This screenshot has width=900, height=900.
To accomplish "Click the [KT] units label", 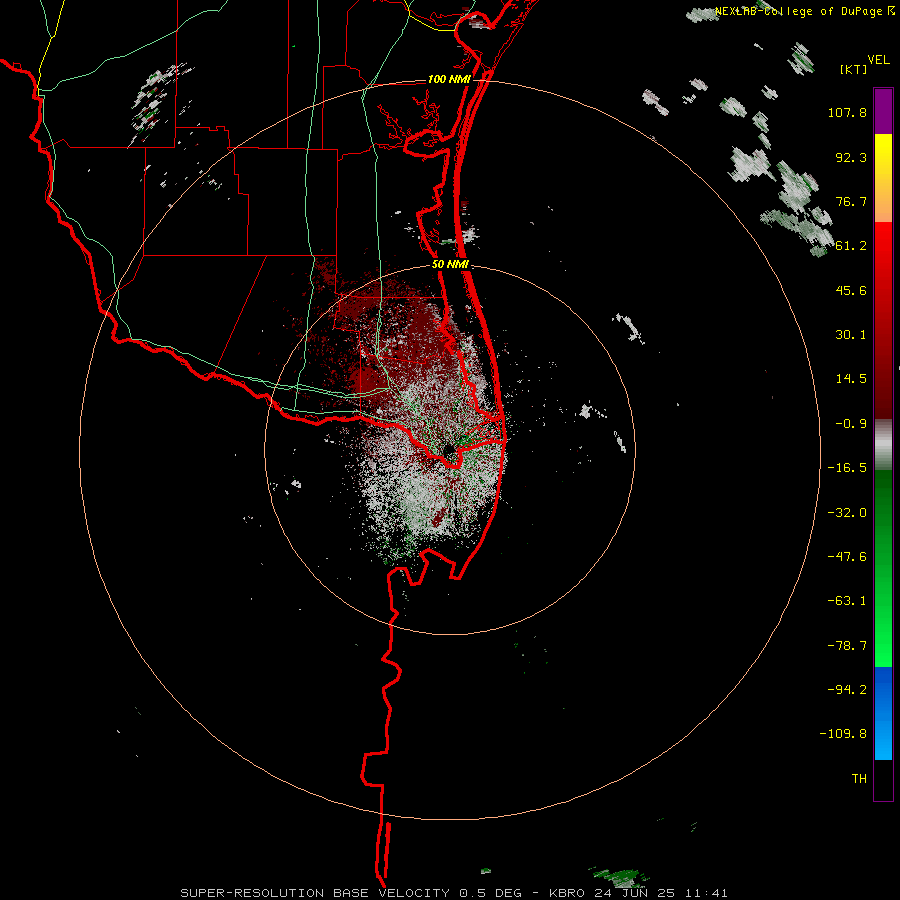I will pyautogui.click(x=853, y=69).
